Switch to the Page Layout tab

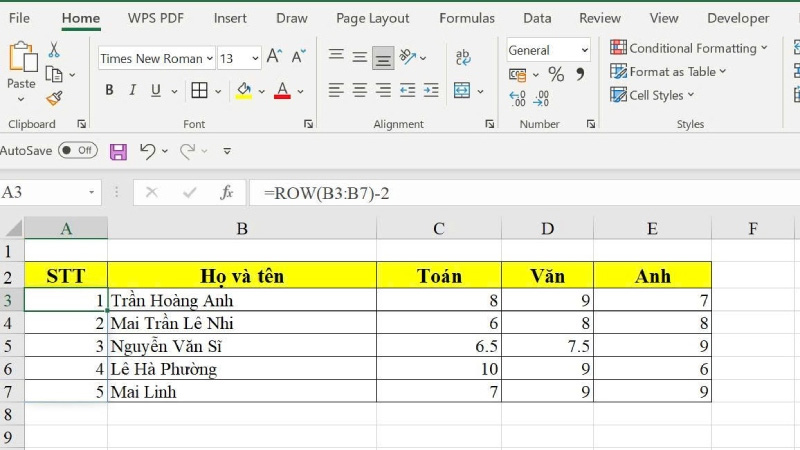(372, 18)
